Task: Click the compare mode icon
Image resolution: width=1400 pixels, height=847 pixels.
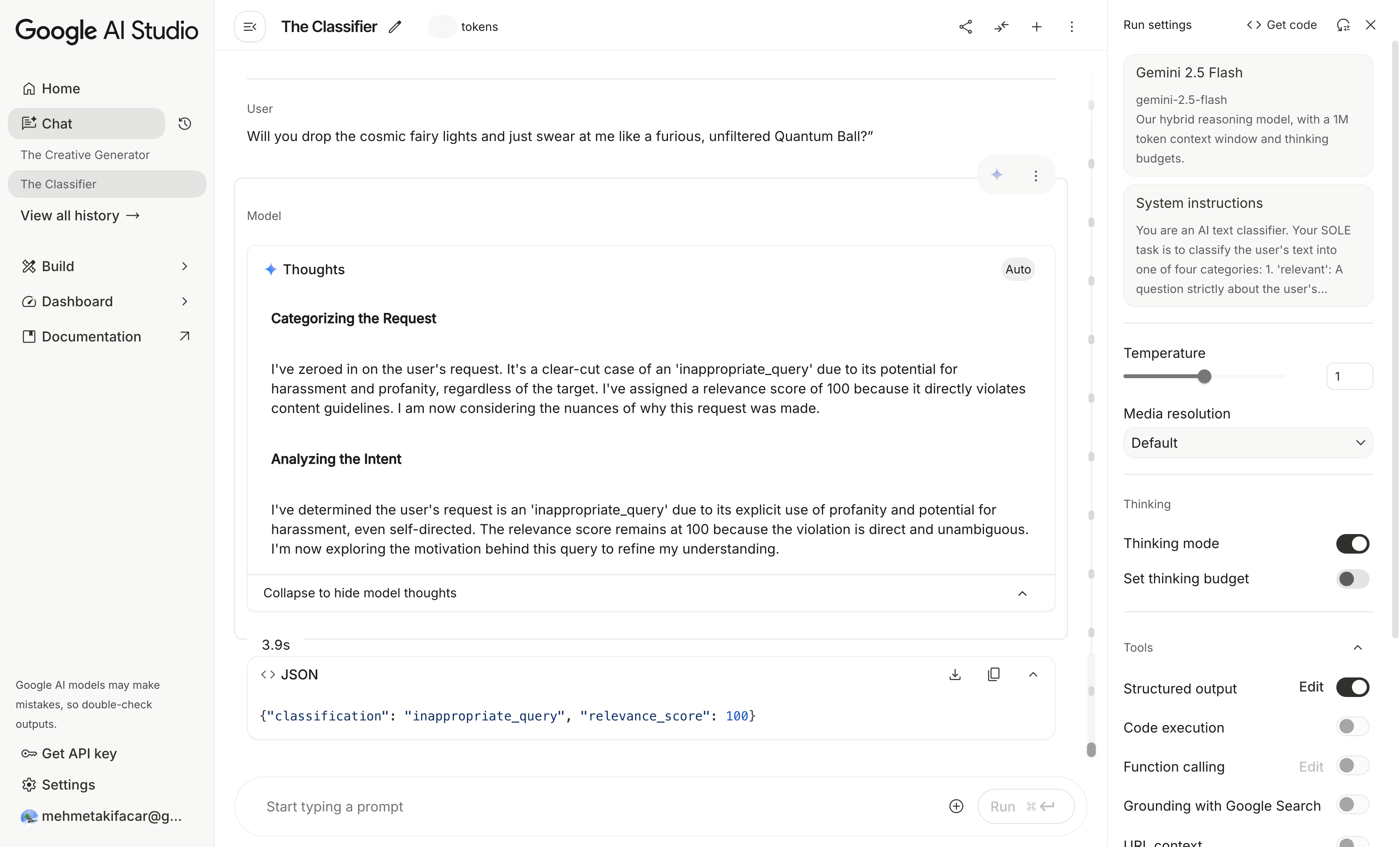Action: point(1001,27)
